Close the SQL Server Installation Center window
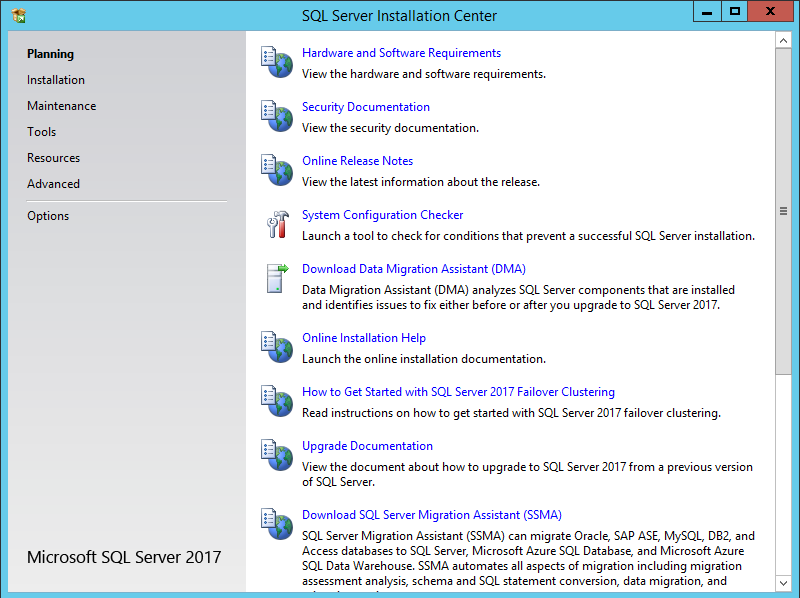800x598 pixels. 770,11
